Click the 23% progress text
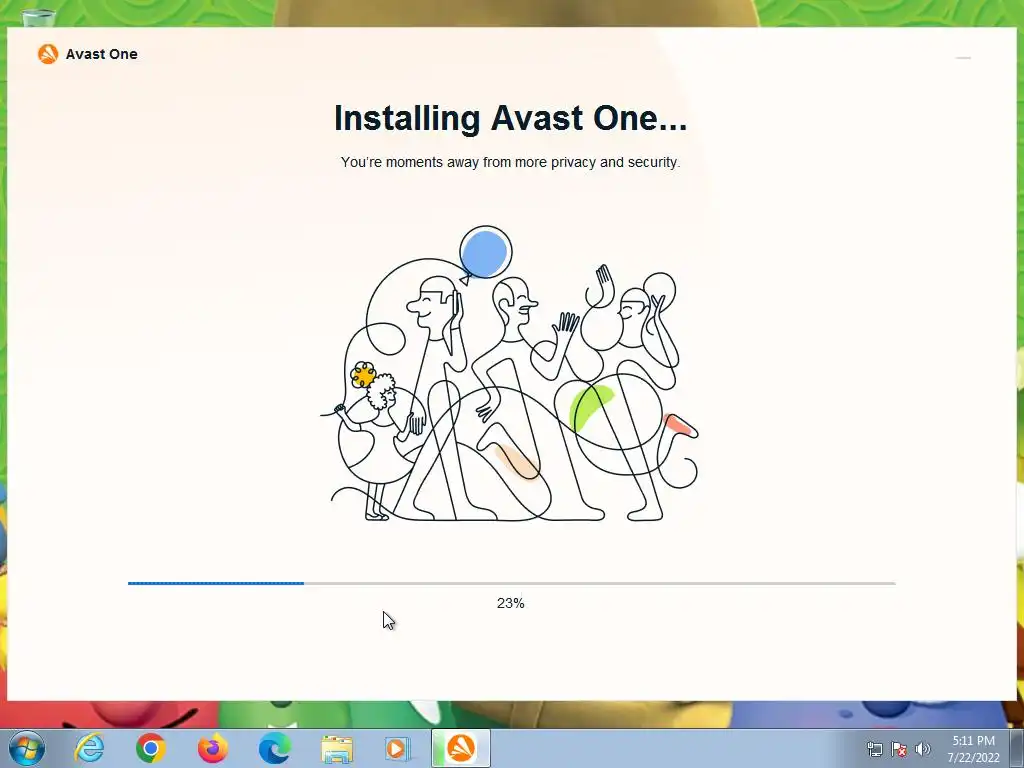This screenshot has width=1024, height=768. coord(511,603)
